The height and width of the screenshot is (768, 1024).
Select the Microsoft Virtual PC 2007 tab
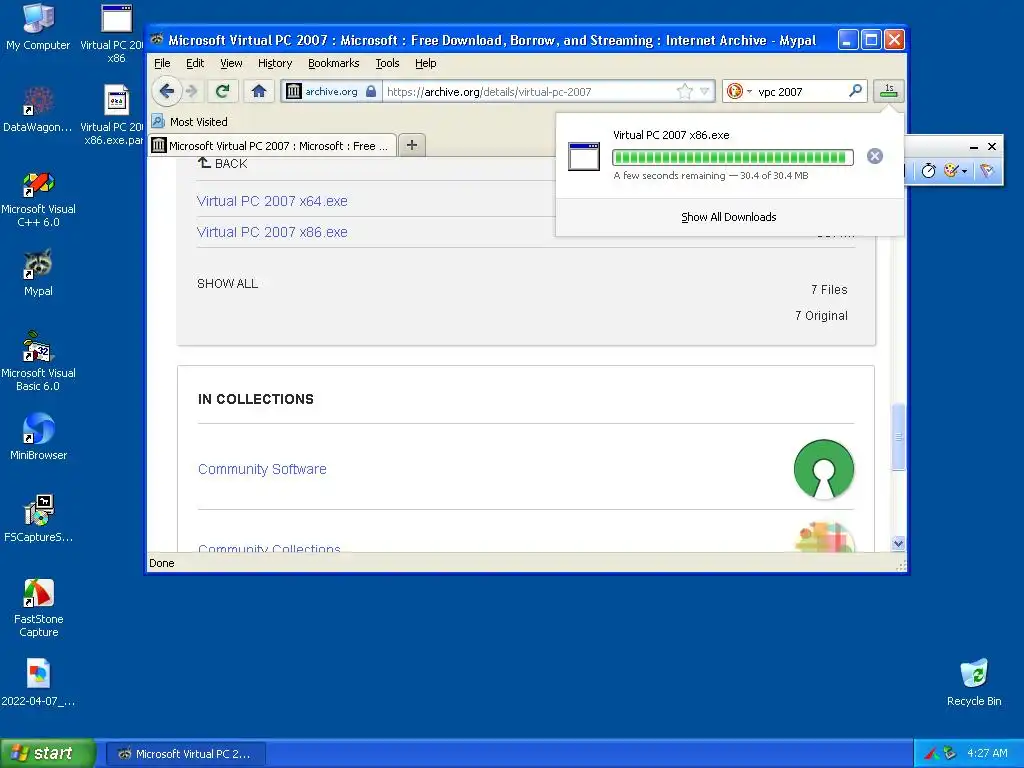pos(272,146)
